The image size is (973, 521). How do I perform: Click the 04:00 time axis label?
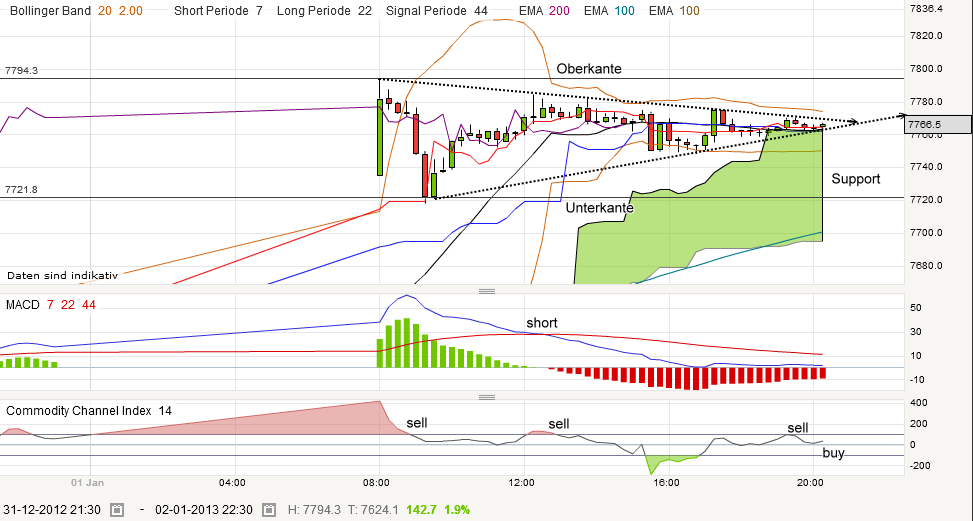pyautogui.click(x=233, y=483)
